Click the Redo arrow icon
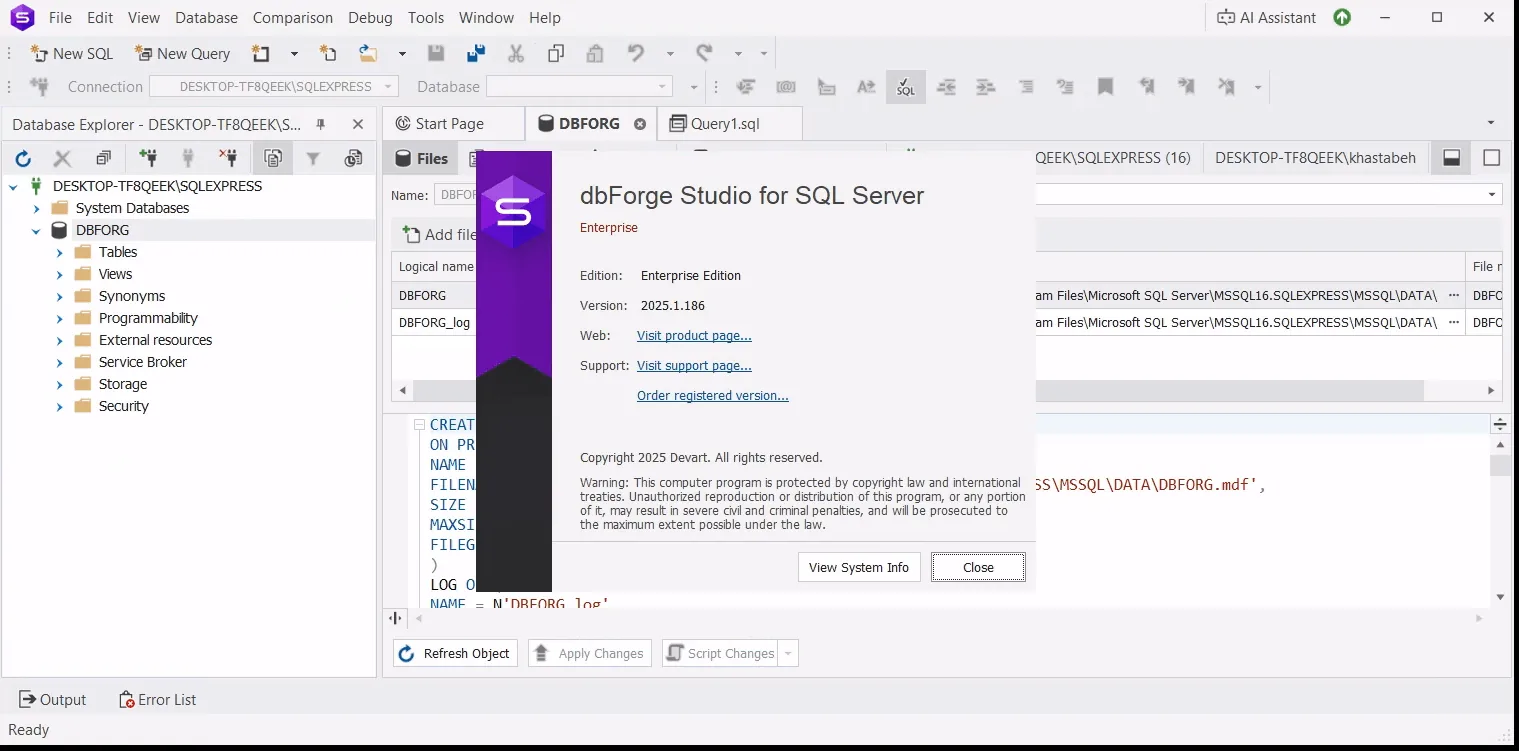This screenshot has height=751, width=1519. tap(704, 54)
